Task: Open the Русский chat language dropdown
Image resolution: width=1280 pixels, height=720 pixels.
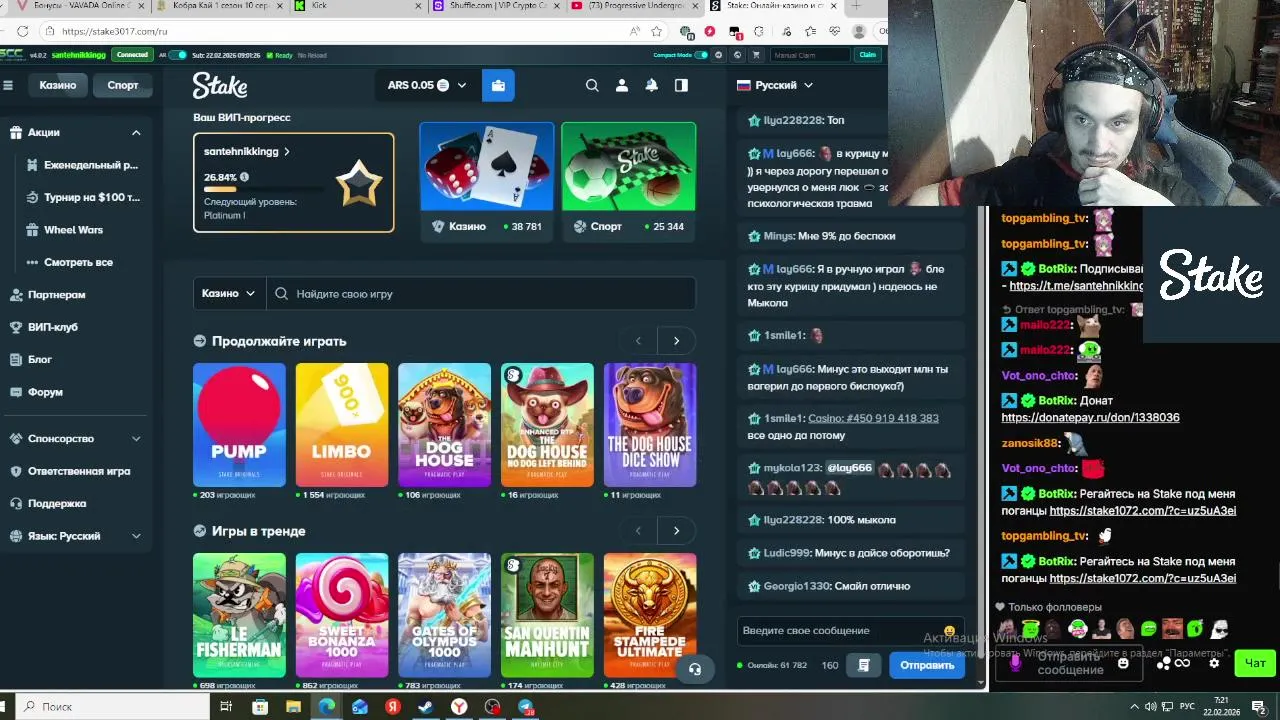Action: click(x=775, y=85)
